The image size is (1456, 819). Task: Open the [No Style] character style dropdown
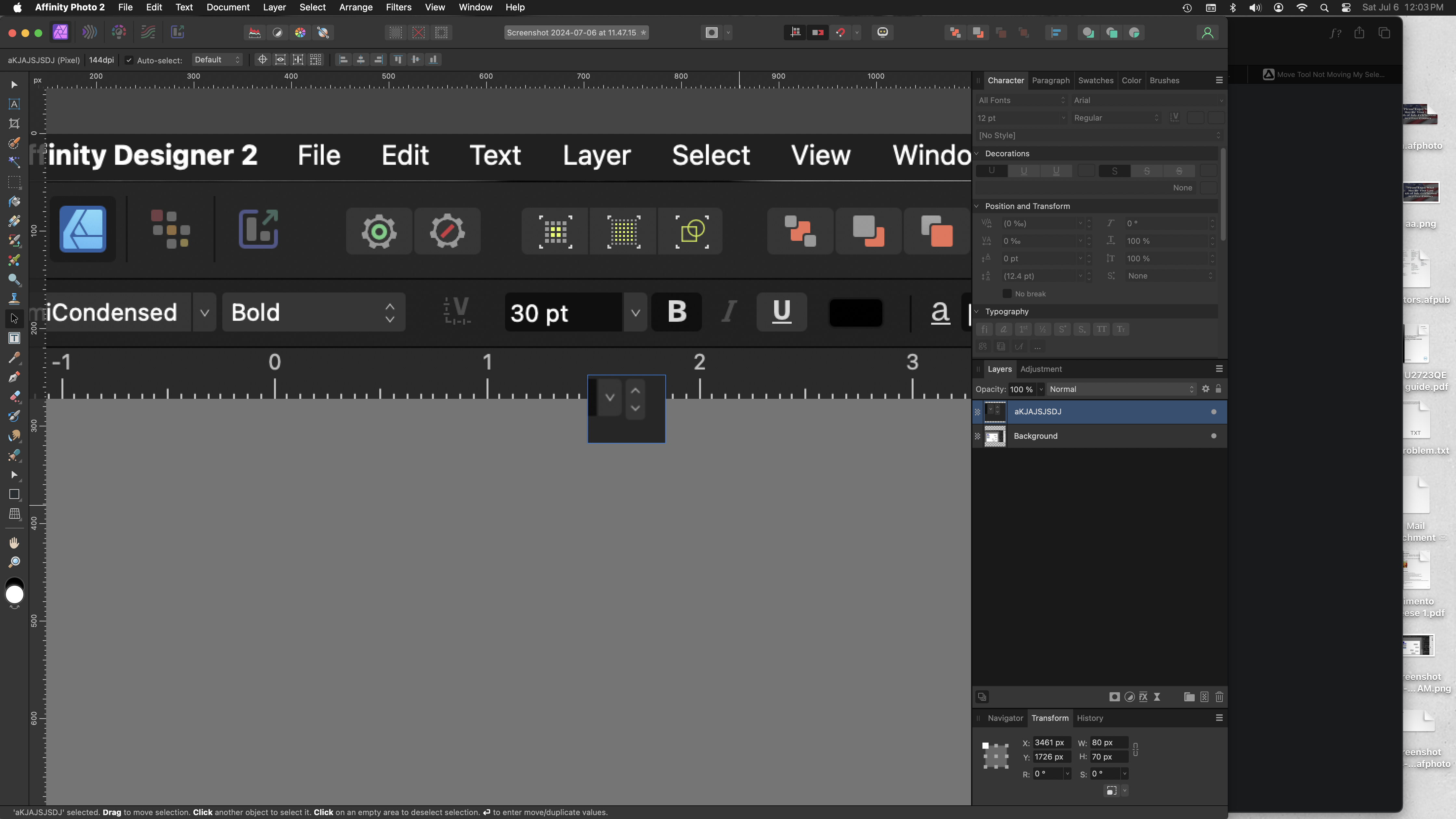click(x=1099, y=135)
